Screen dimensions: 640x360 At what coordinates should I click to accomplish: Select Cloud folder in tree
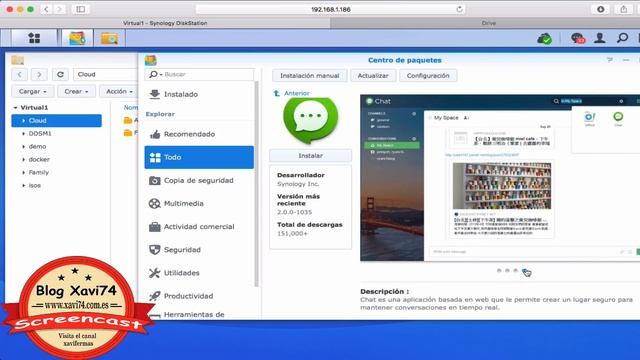pos(56,121)
